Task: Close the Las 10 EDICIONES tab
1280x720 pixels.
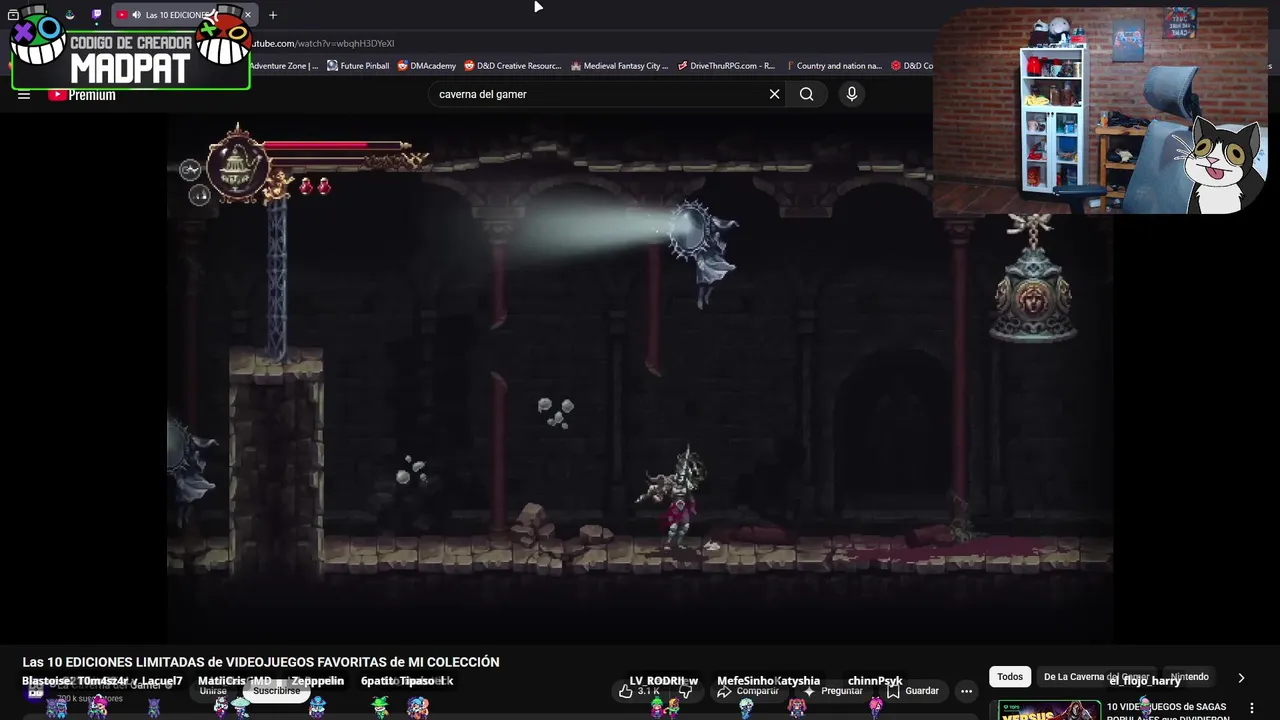Action: [247, 15]
